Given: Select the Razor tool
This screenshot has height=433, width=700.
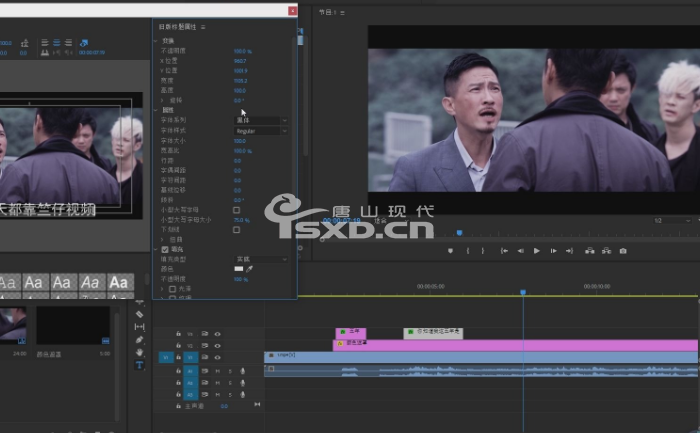Looking at the screenshot, I should click(139, 314).
